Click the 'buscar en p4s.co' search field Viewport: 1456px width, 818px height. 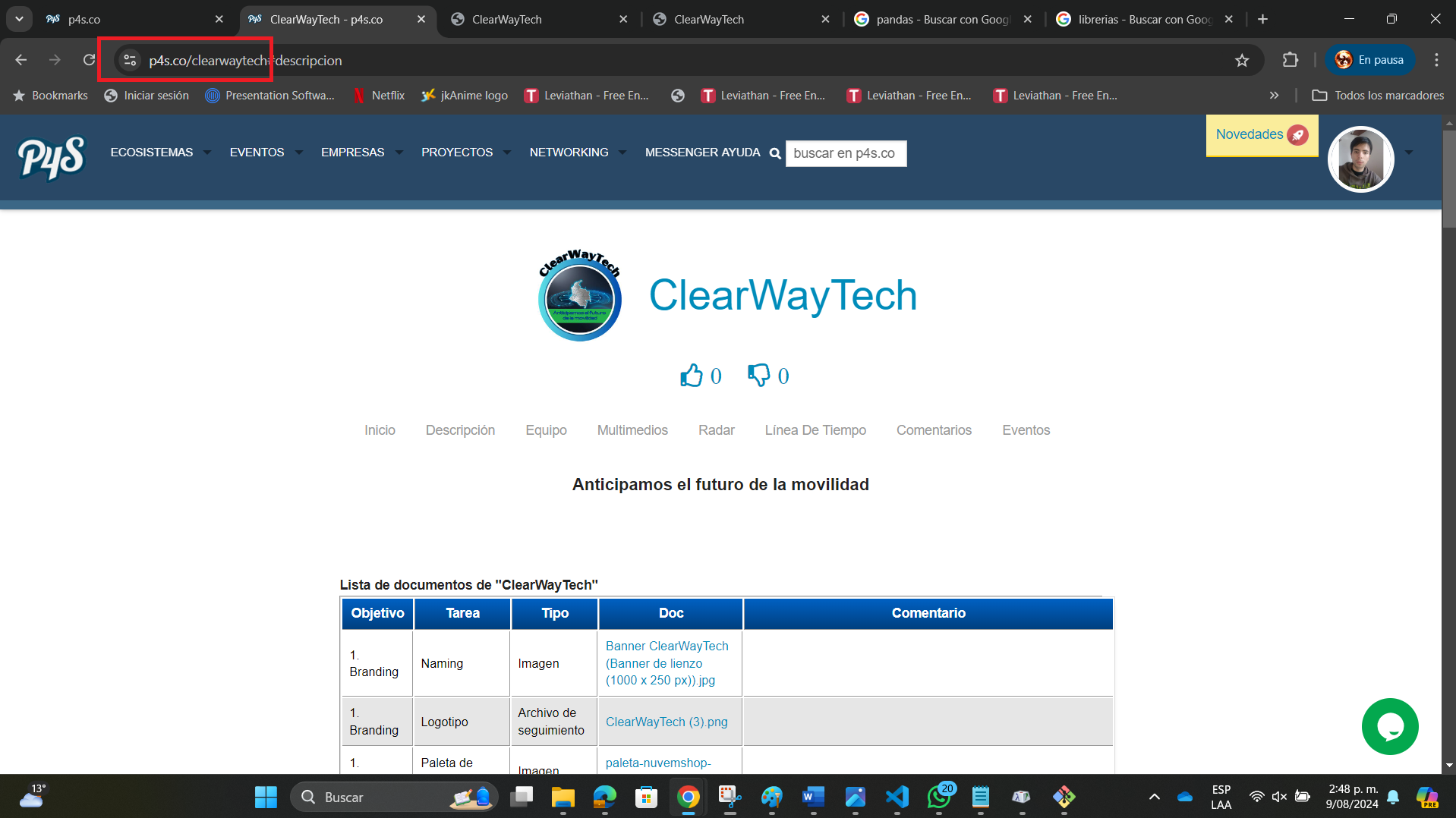point(846,153)
